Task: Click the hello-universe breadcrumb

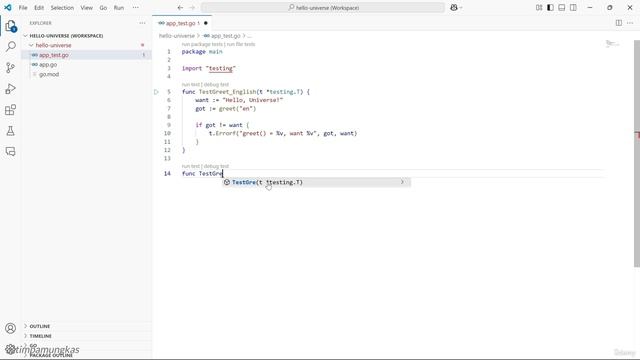Action: [x=177, y=36]
